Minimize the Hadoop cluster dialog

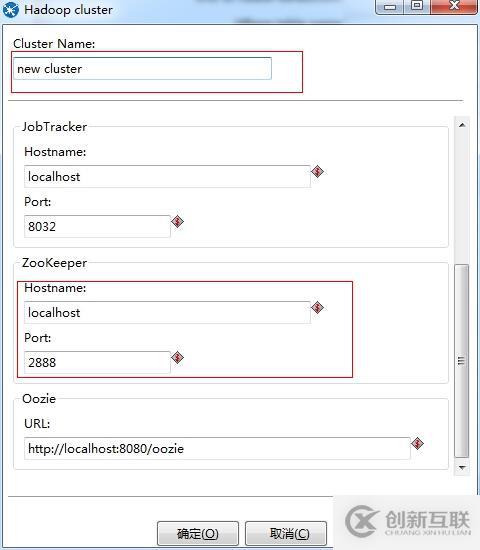click(390, 6)
